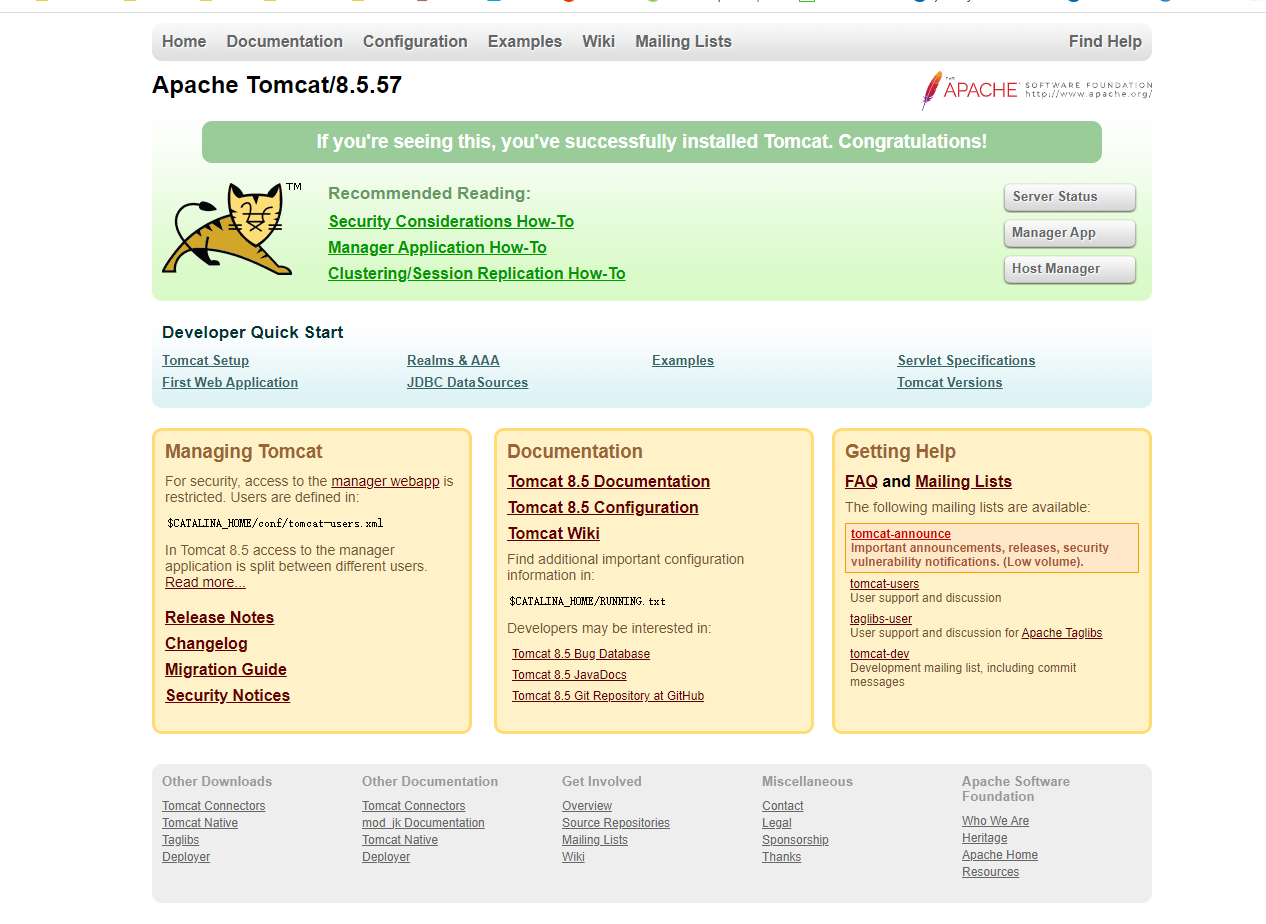The image size is (1266, 924).
Task: Open Taglibs under Other Downloads
Action: [181, 840]
